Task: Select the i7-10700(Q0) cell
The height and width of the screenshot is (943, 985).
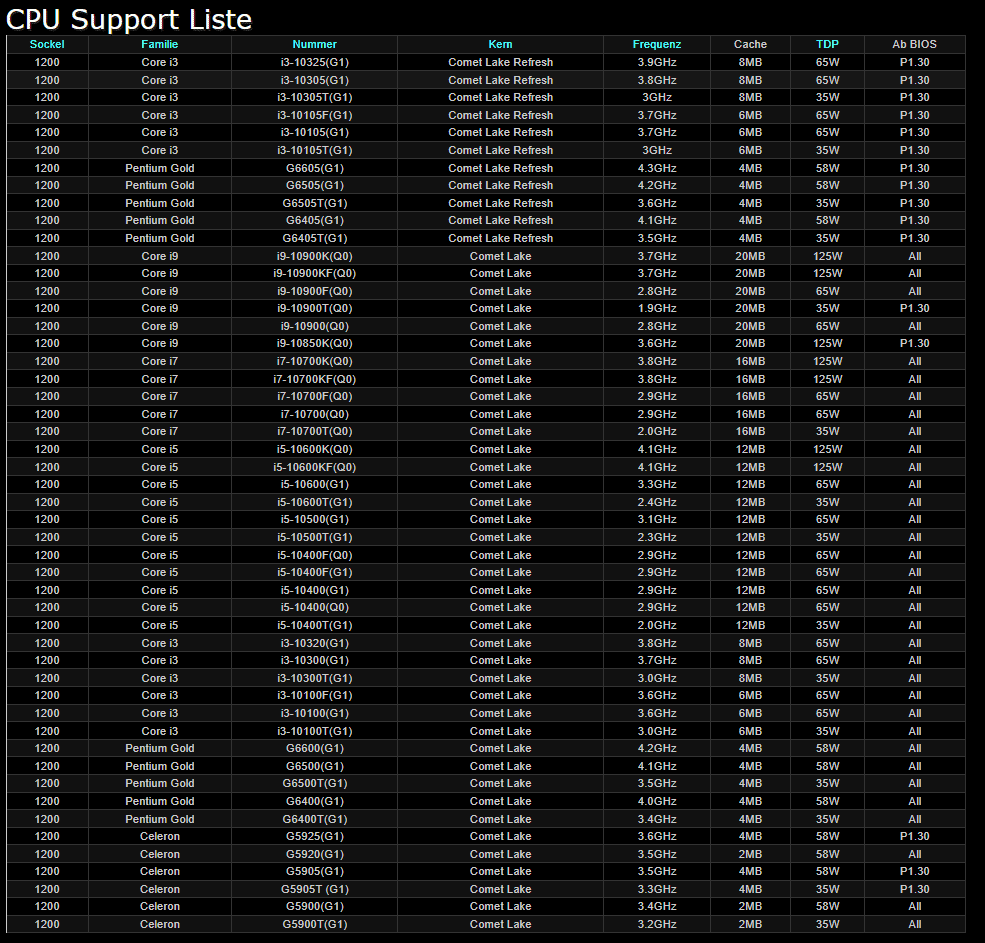Action: click(x=314, y=414)
